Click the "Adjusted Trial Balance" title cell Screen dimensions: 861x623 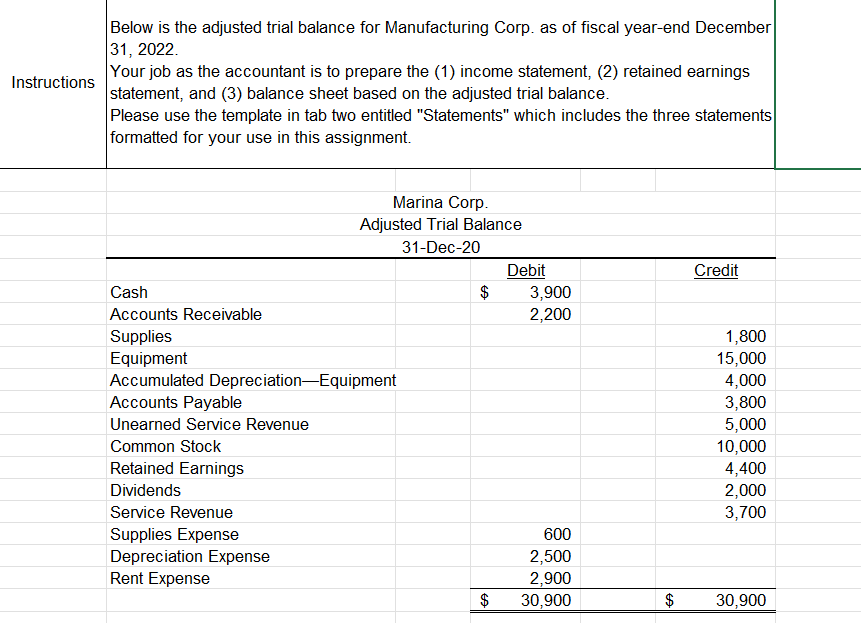(x=440, y=224)
